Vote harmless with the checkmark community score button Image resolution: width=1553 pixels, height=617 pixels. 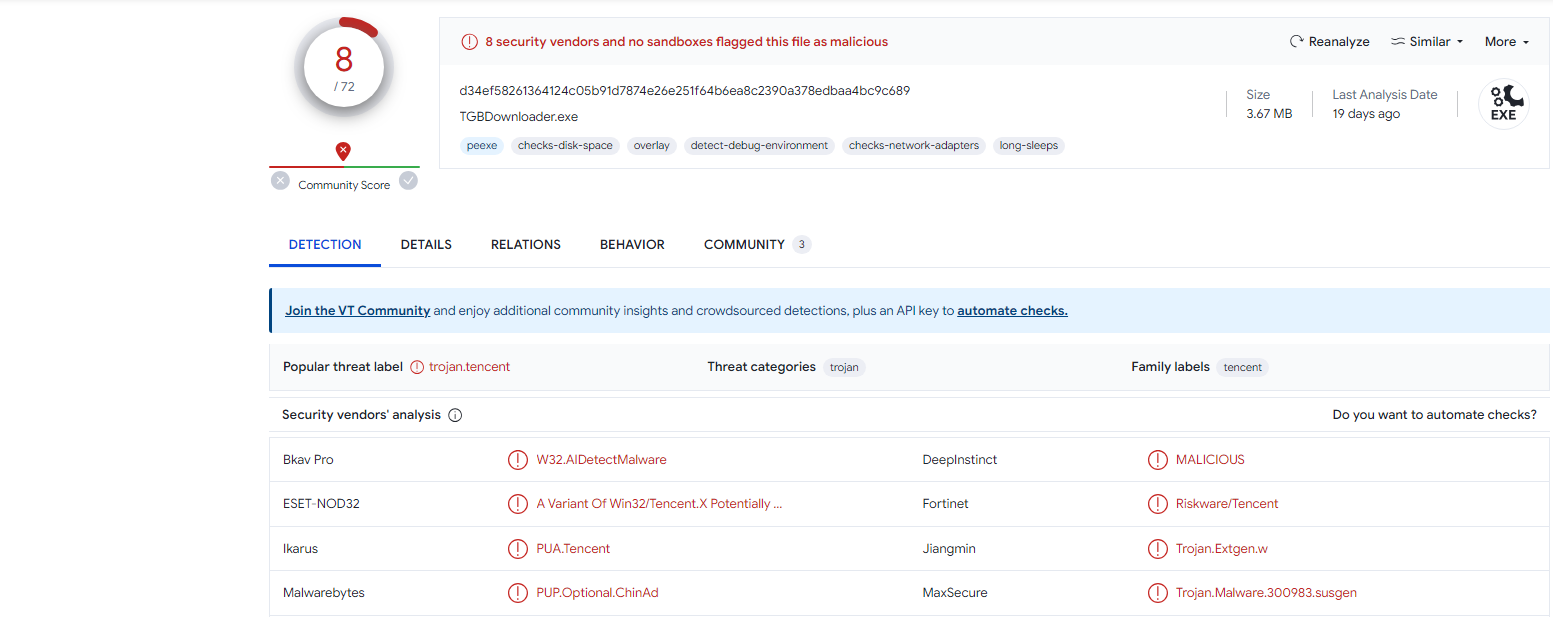[x=408, y=181]
